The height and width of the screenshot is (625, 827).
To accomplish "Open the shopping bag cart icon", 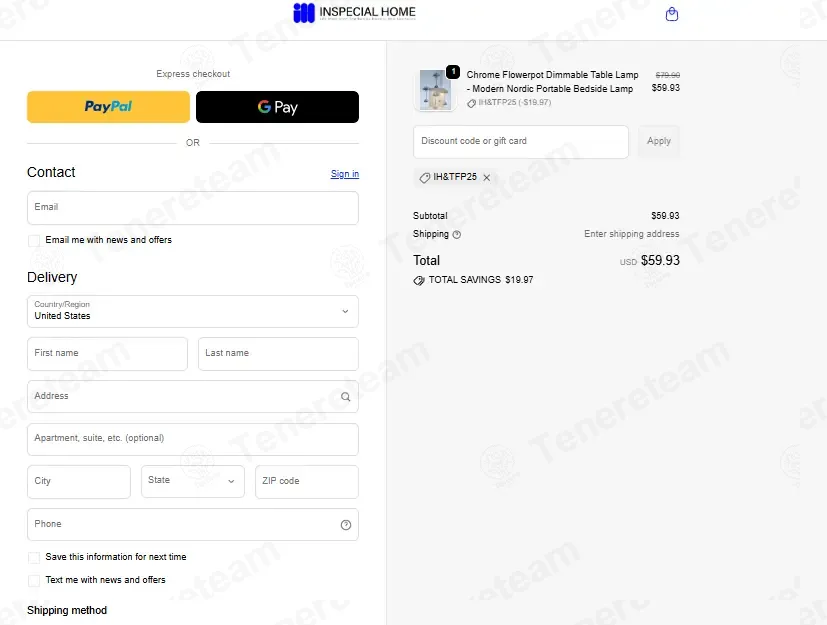I will tap(671, 14).
